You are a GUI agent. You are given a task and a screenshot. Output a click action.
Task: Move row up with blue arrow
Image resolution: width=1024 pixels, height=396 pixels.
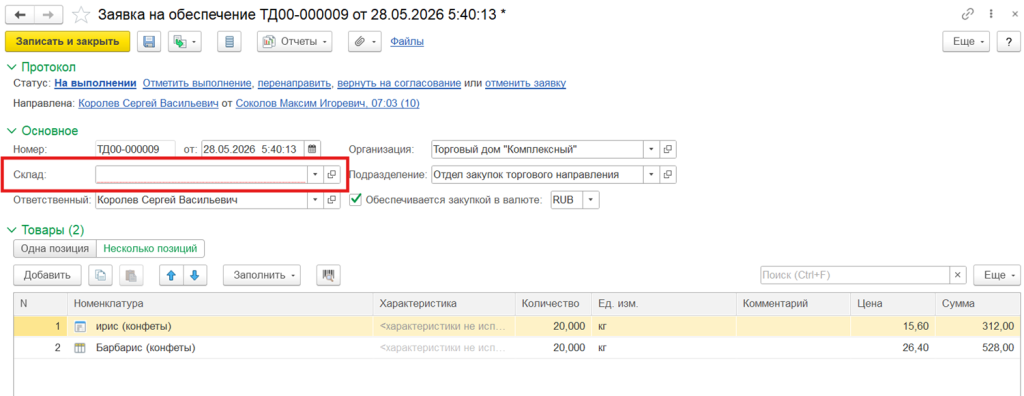[171, 275]
